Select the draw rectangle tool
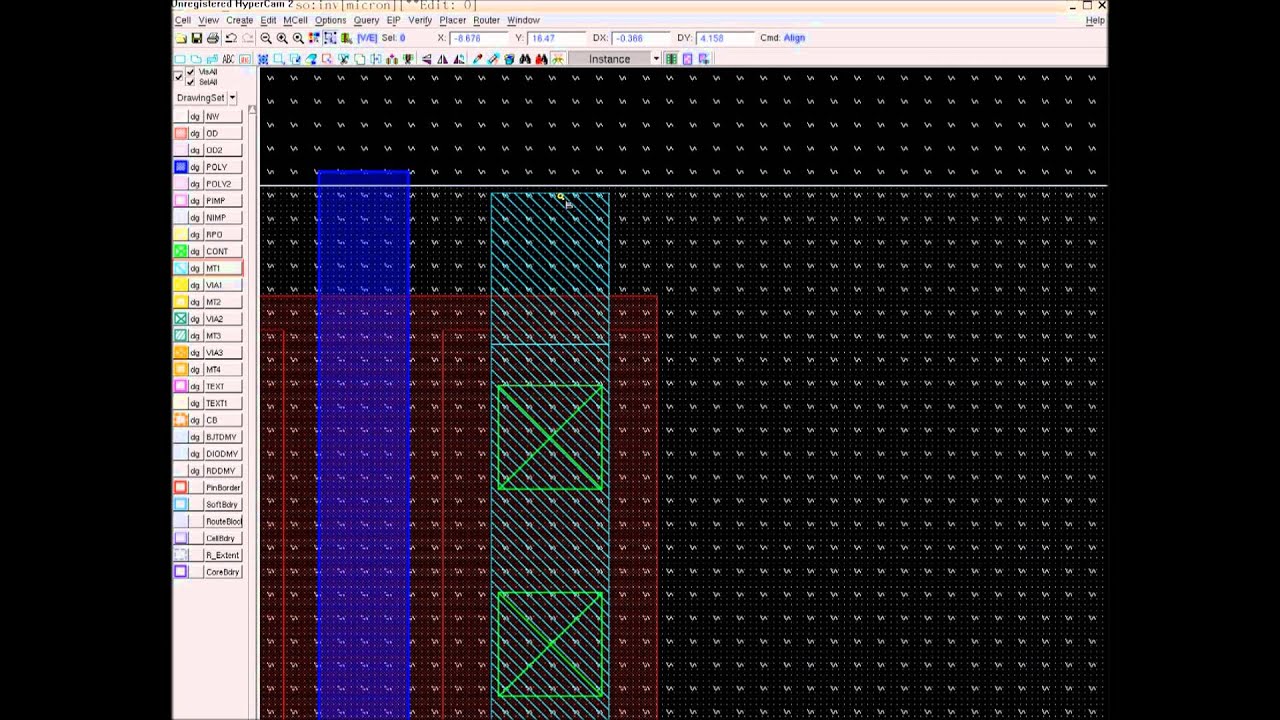This screenshot has width=1280, height=720. pos(180,59)
